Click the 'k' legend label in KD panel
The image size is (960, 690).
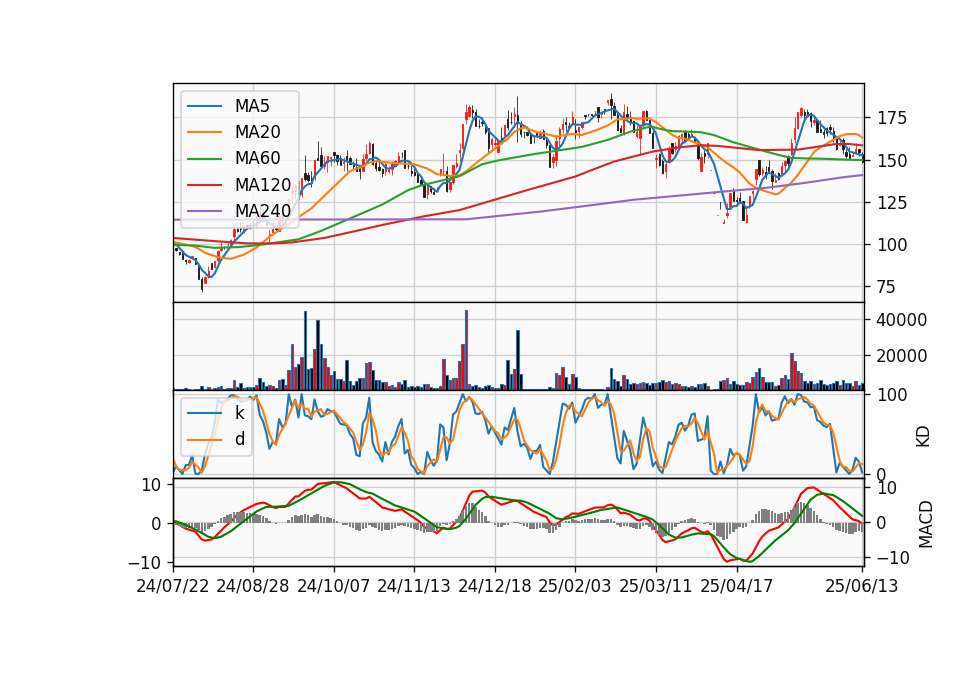click(240, 413)
